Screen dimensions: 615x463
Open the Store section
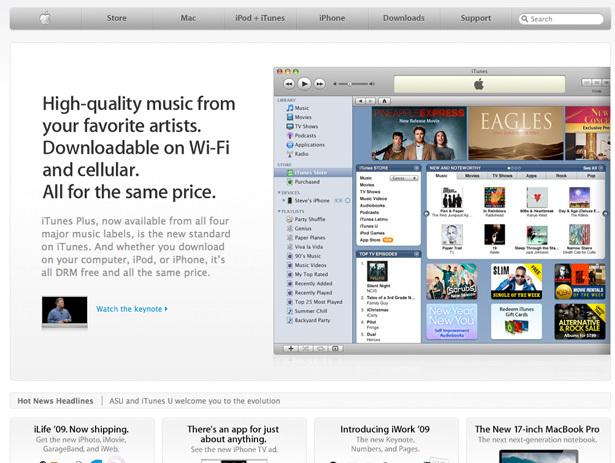coord(116,18)
